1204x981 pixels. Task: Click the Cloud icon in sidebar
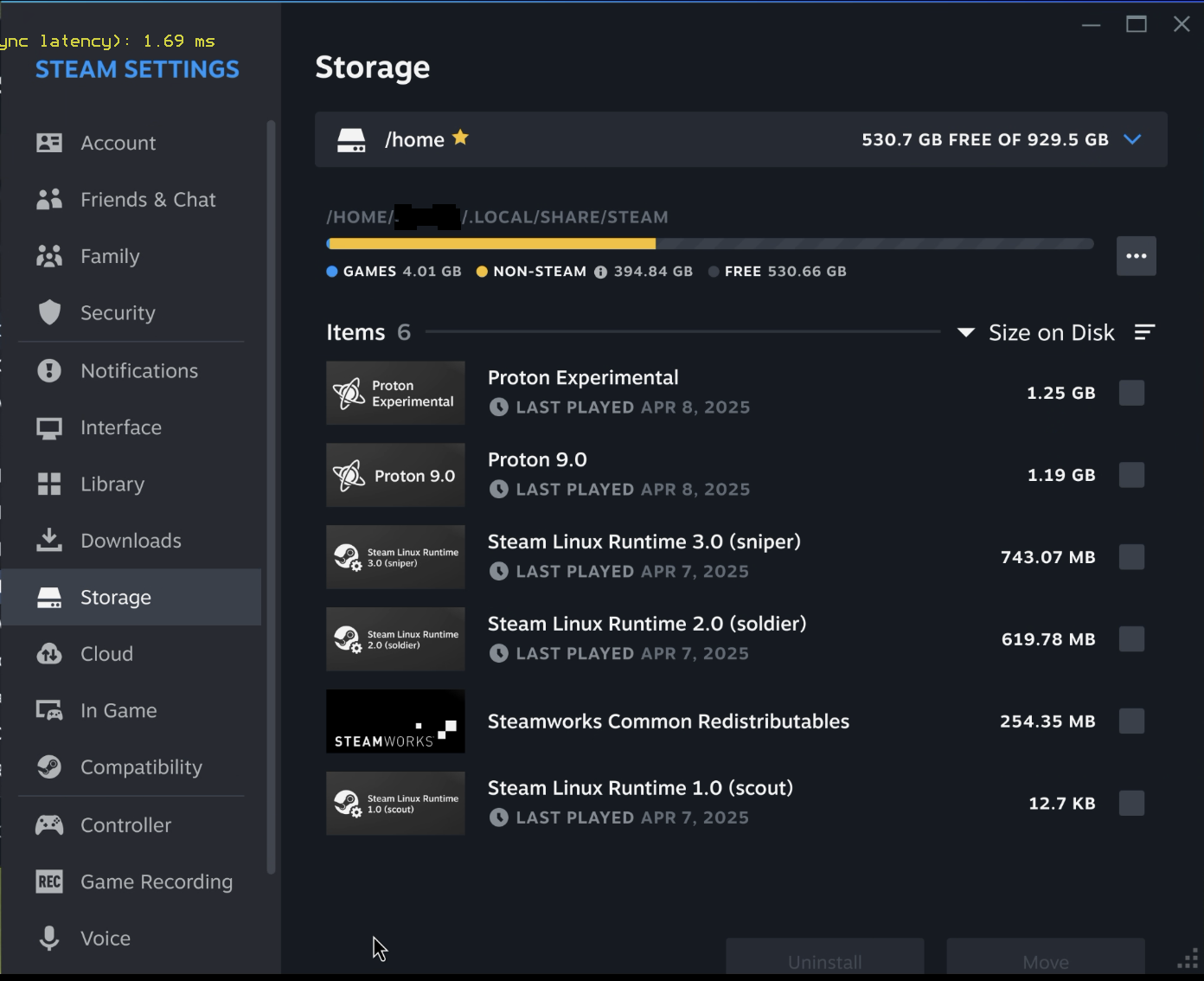pyautogui.click(x=49, y=654)
